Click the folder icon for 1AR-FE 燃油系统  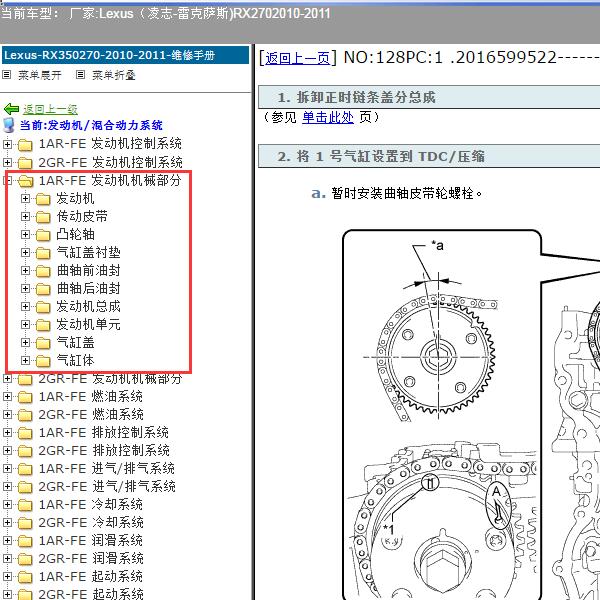coord(25,397)
